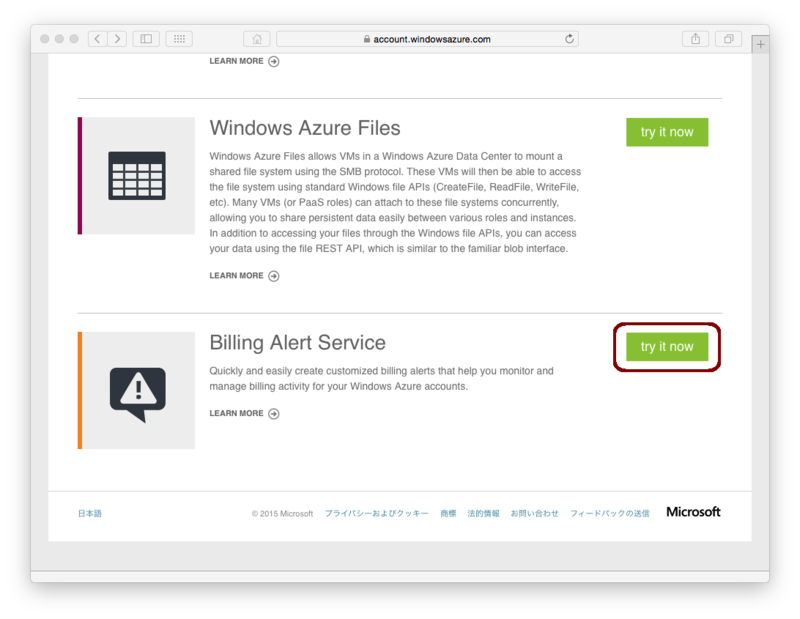Image resolution: width=800 pixels, height=619 pixels.
Task: Open the プライバシーおよびクッキー footer link
Action: click(377, 513)
